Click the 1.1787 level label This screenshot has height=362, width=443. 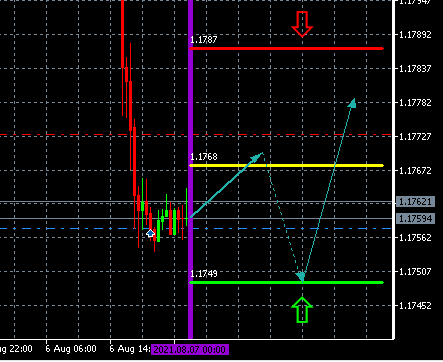click(204, 40)
